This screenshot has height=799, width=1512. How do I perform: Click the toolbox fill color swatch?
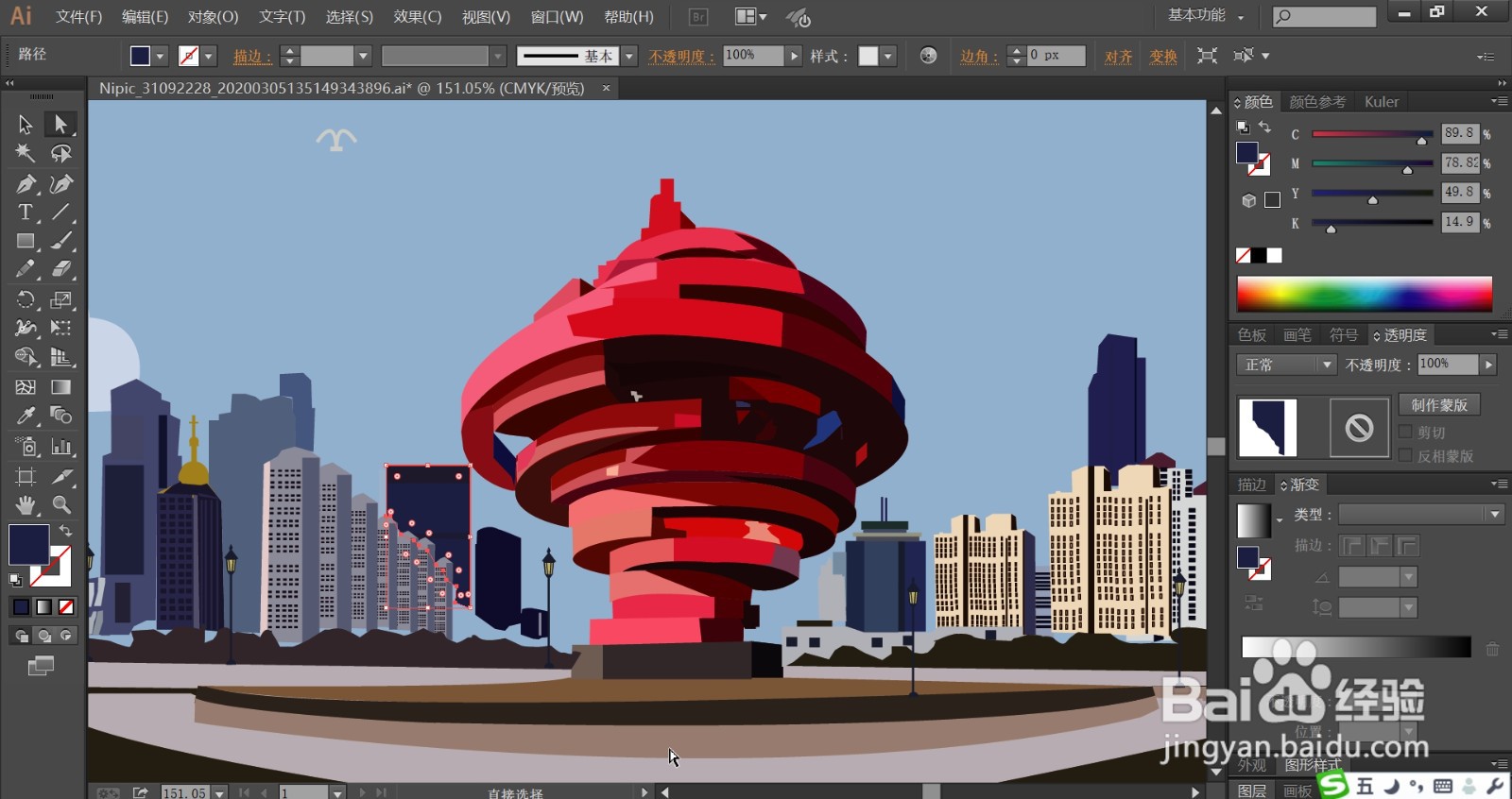(x=28, y=545)
